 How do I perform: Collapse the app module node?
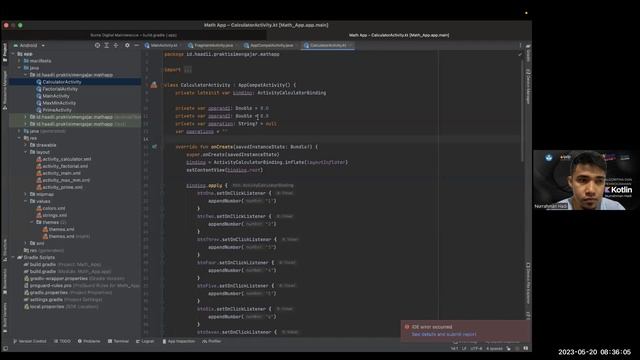(13, 54)
